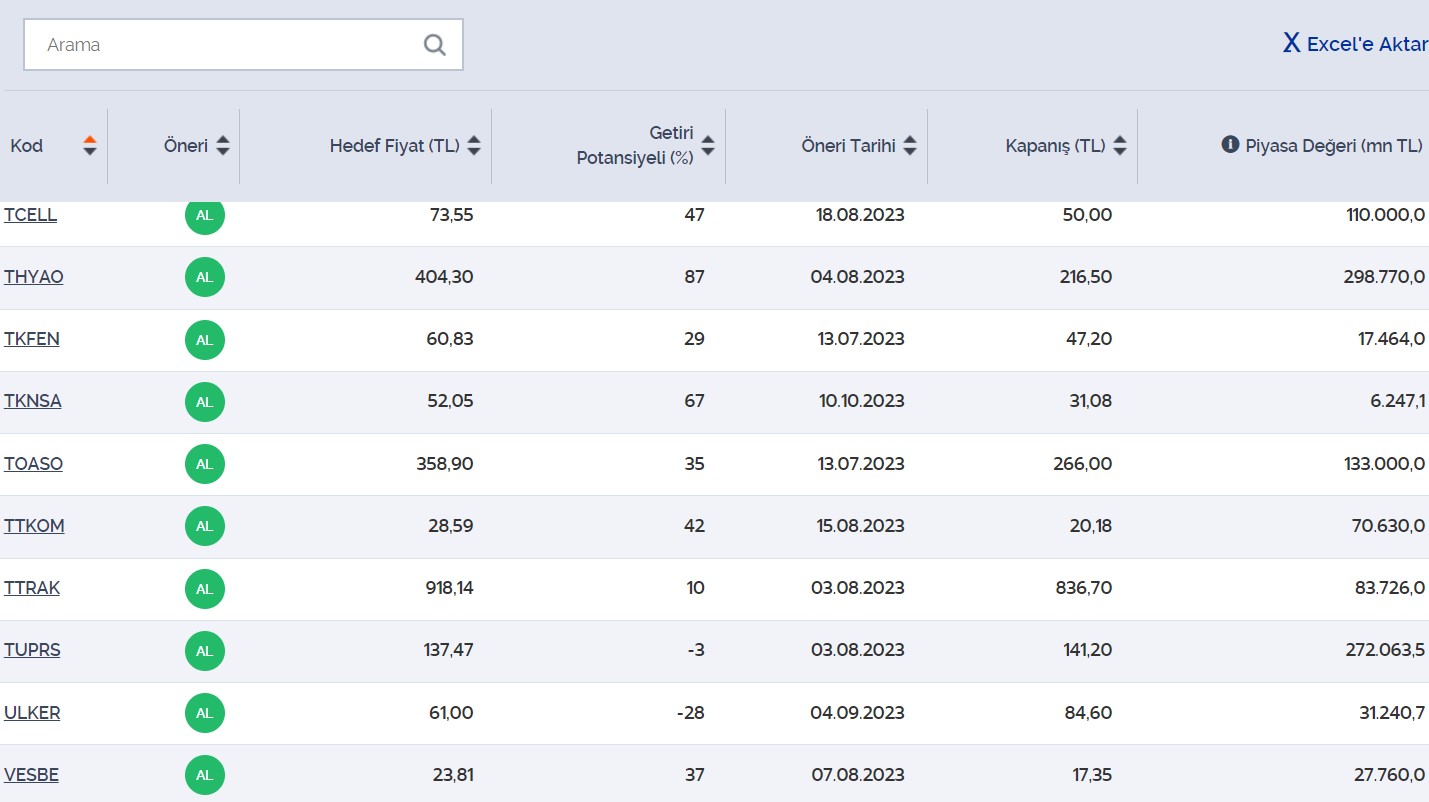Click the AL badge for ULKER
This screenshot has height=802, width=1429.
point(205,713)
